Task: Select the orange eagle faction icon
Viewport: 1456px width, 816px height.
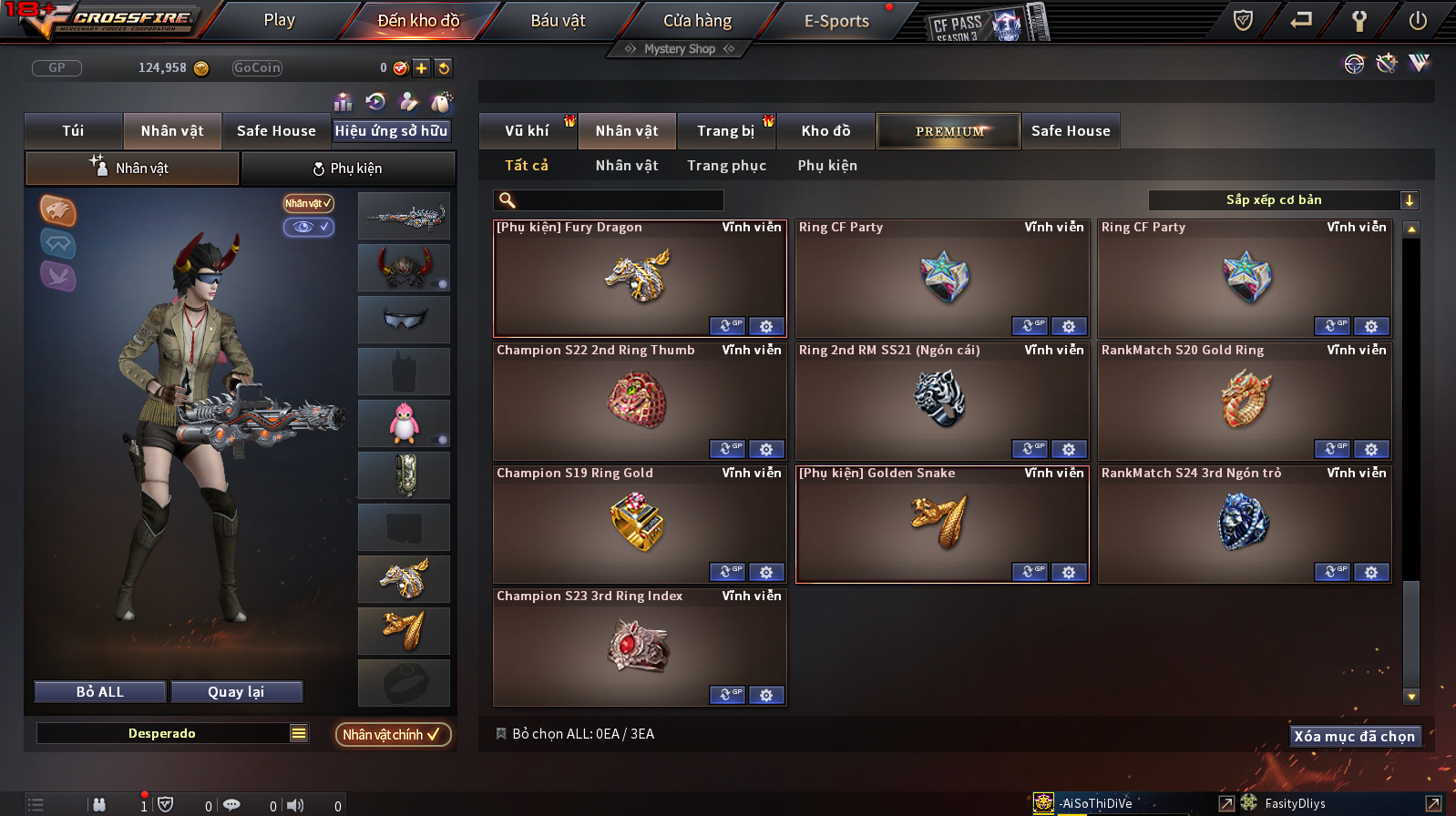Action: click(57, 210)
